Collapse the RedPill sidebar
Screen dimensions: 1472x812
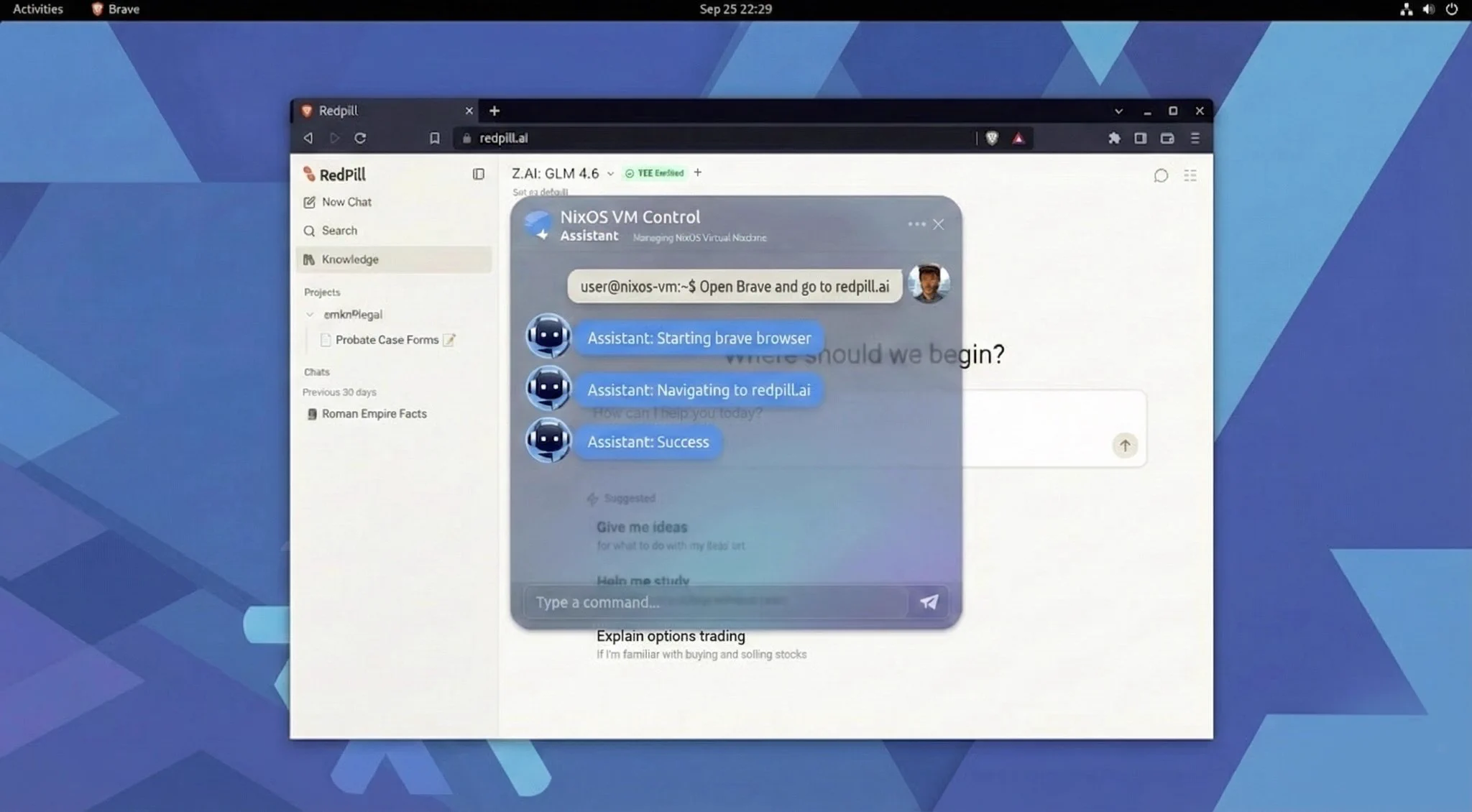479,174
